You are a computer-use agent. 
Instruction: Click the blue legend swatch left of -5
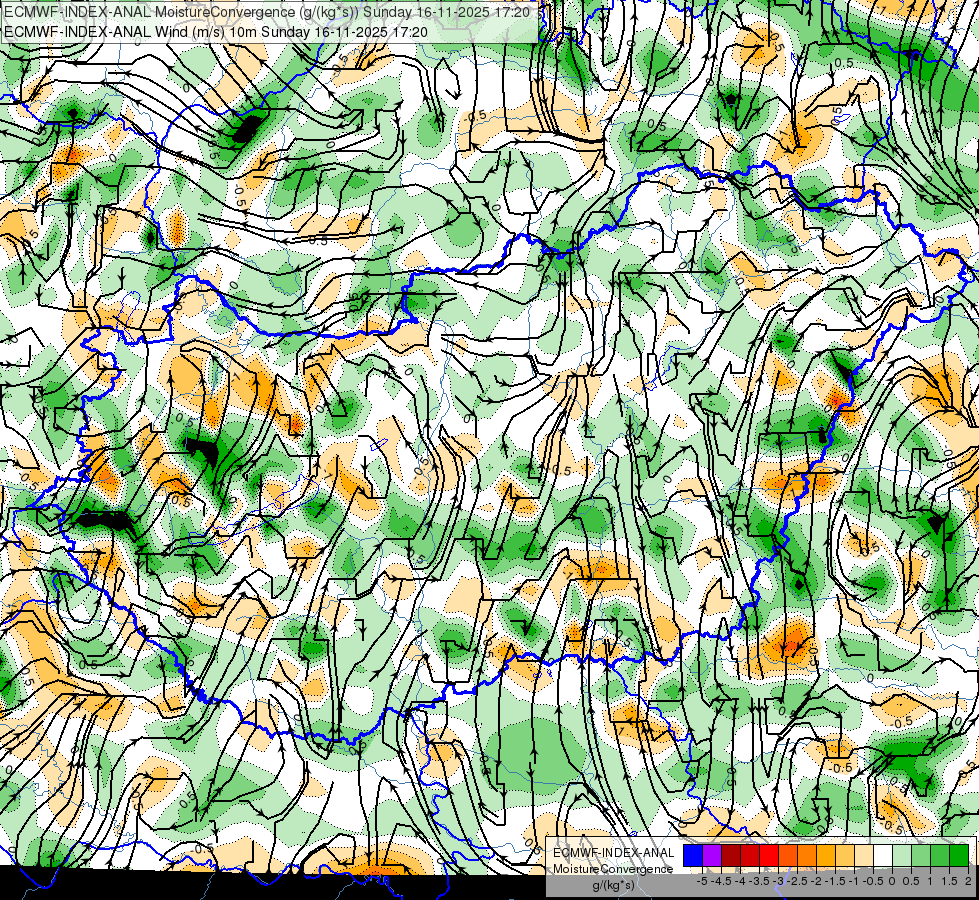point(693,856)
